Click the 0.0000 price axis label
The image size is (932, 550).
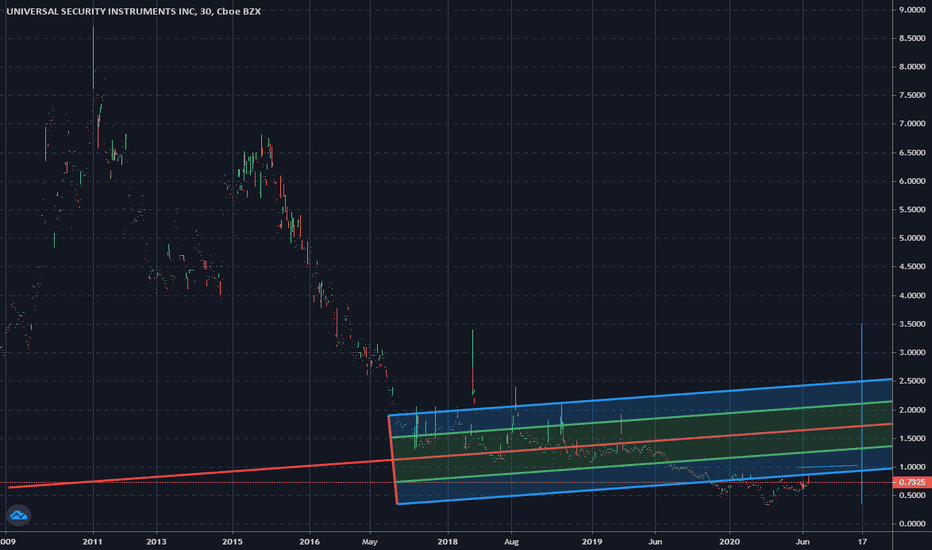coord(912,524)
